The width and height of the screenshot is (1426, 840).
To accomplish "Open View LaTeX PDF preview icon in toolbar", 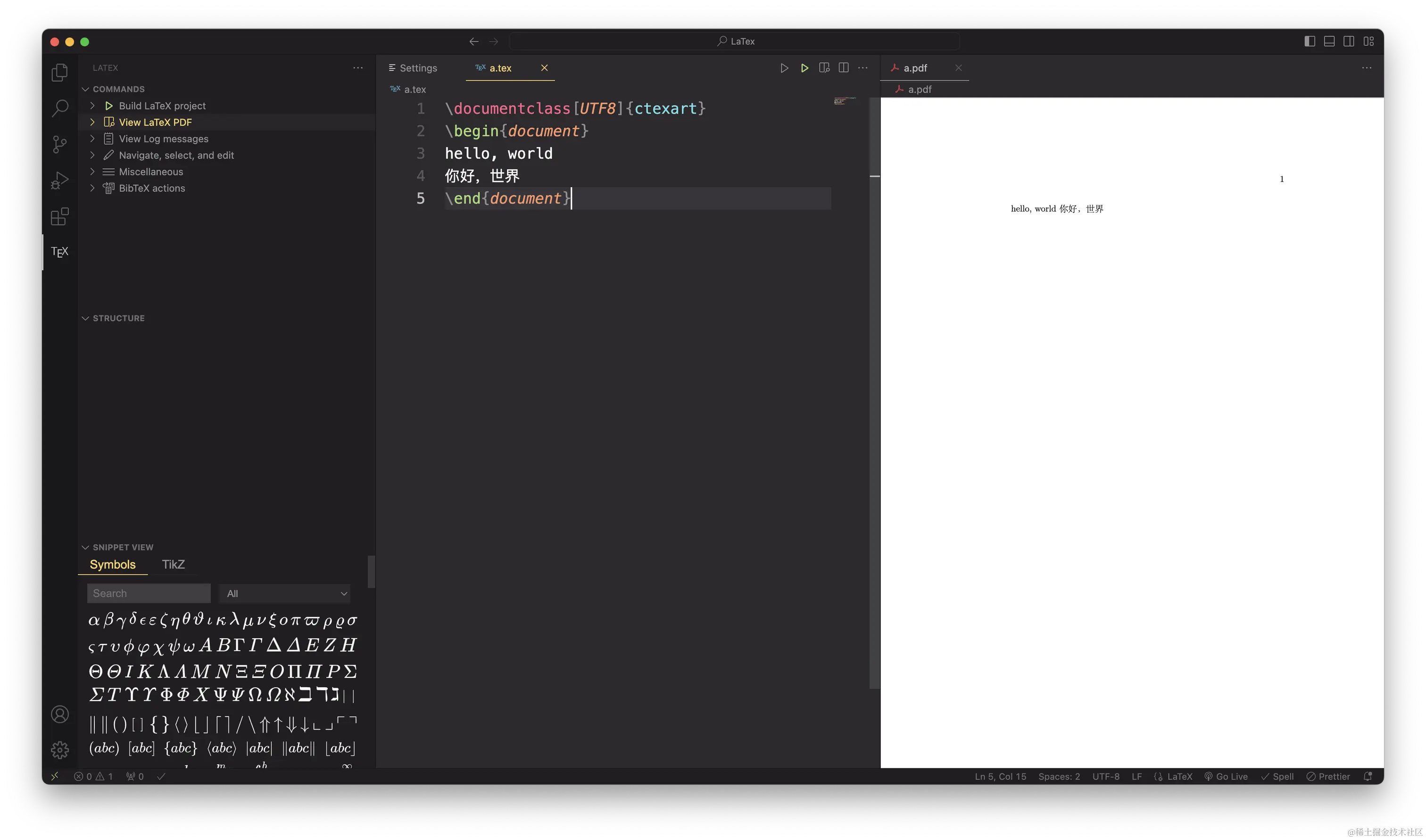I will pos(824,67).
